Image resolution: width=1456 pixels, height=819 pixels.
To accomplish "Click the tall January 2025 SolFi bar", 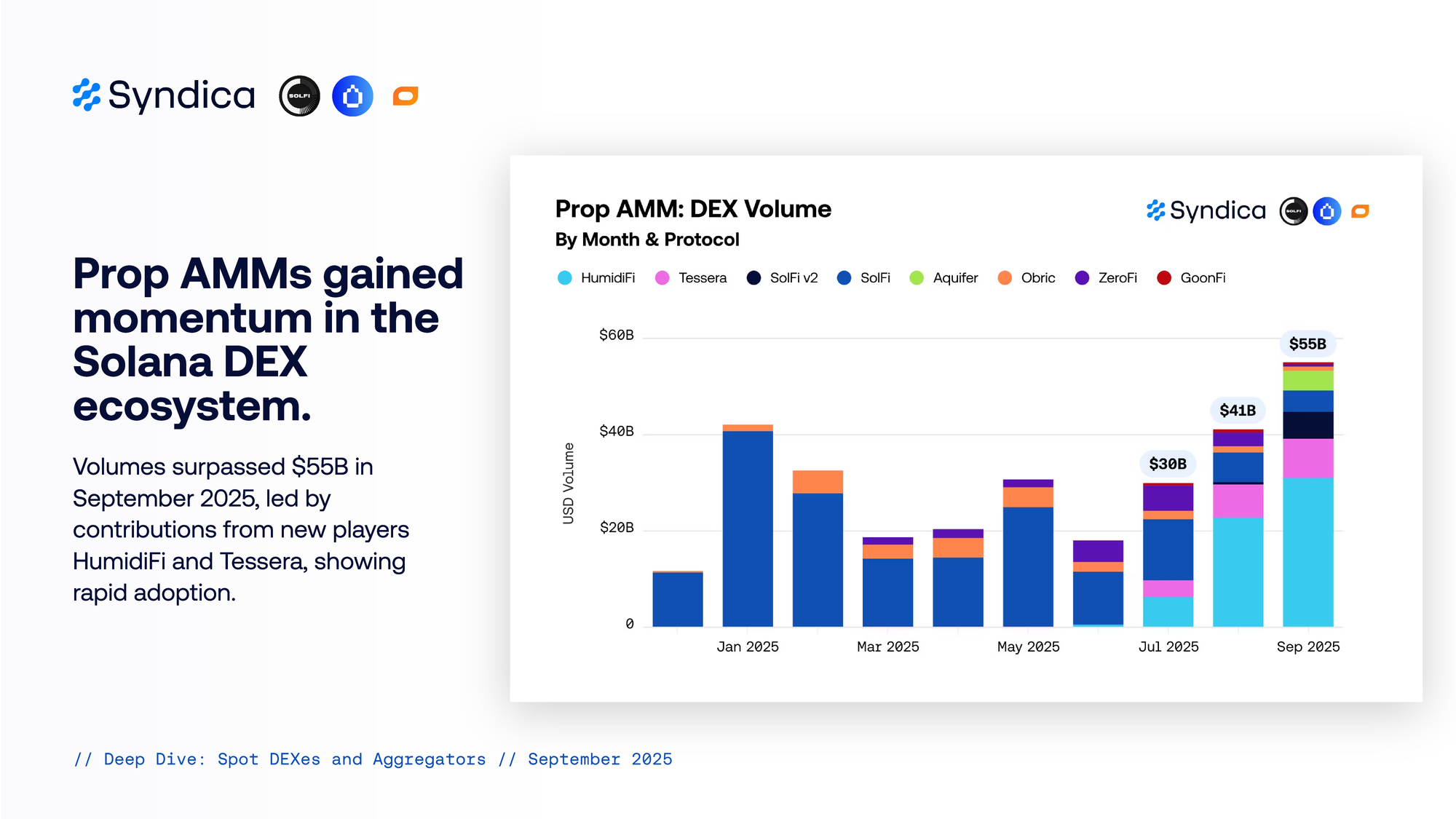I will click(748, 528).
